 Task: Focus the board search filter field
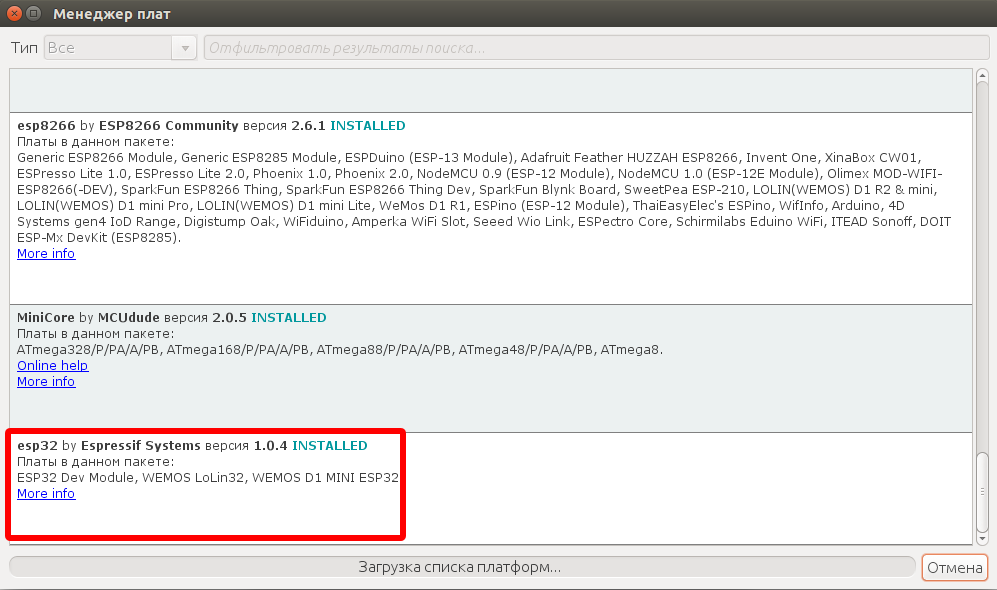click(x=596, y=48)
